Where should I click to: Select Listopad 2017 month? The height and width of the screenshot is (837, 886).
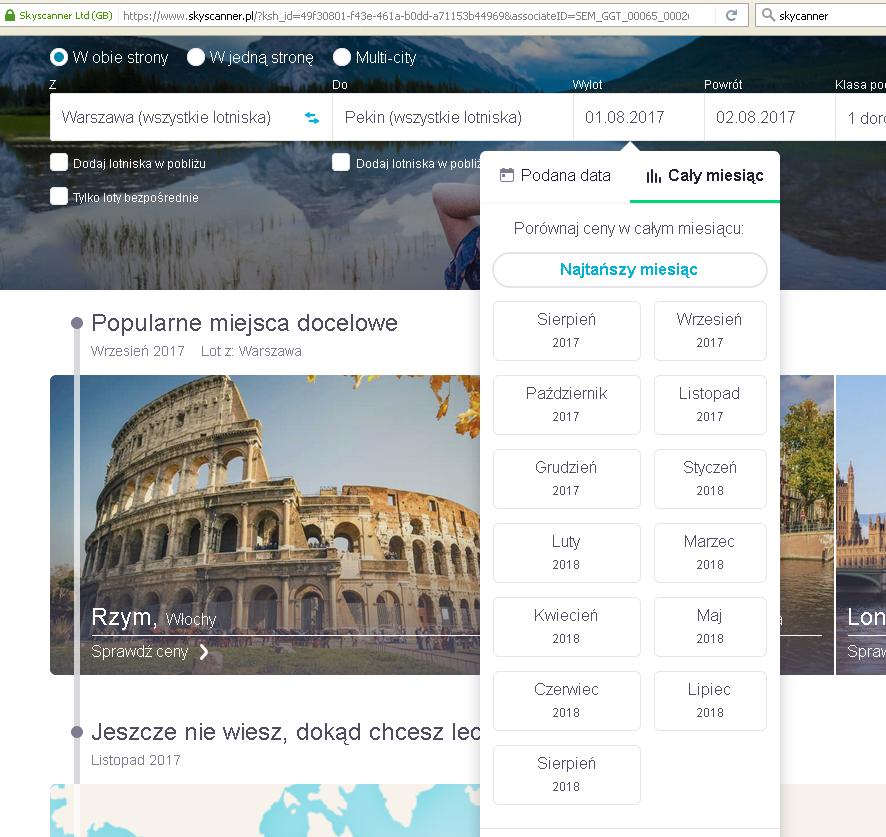[710, 405]
